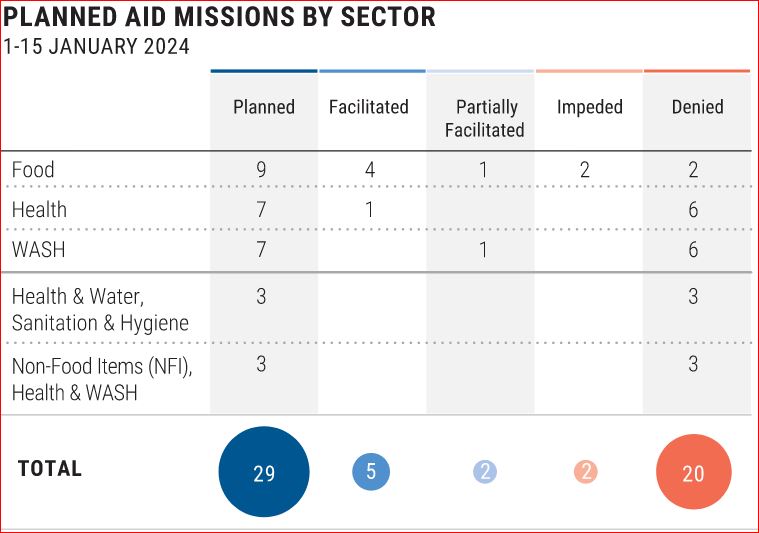
Task: Click the Planned Aid Missions by Sector title
Action: pos(219,16)
